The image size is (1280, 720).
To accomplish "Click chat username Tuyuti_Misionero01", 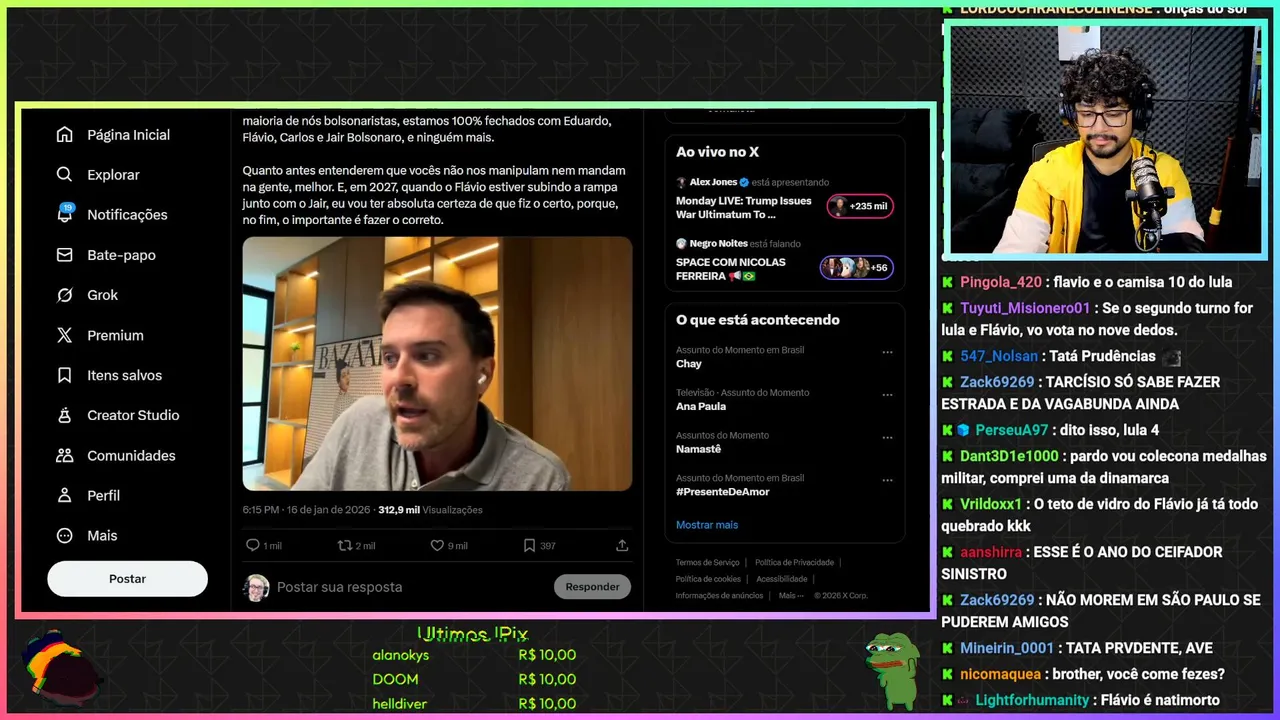I will (x=1025, y=308).
